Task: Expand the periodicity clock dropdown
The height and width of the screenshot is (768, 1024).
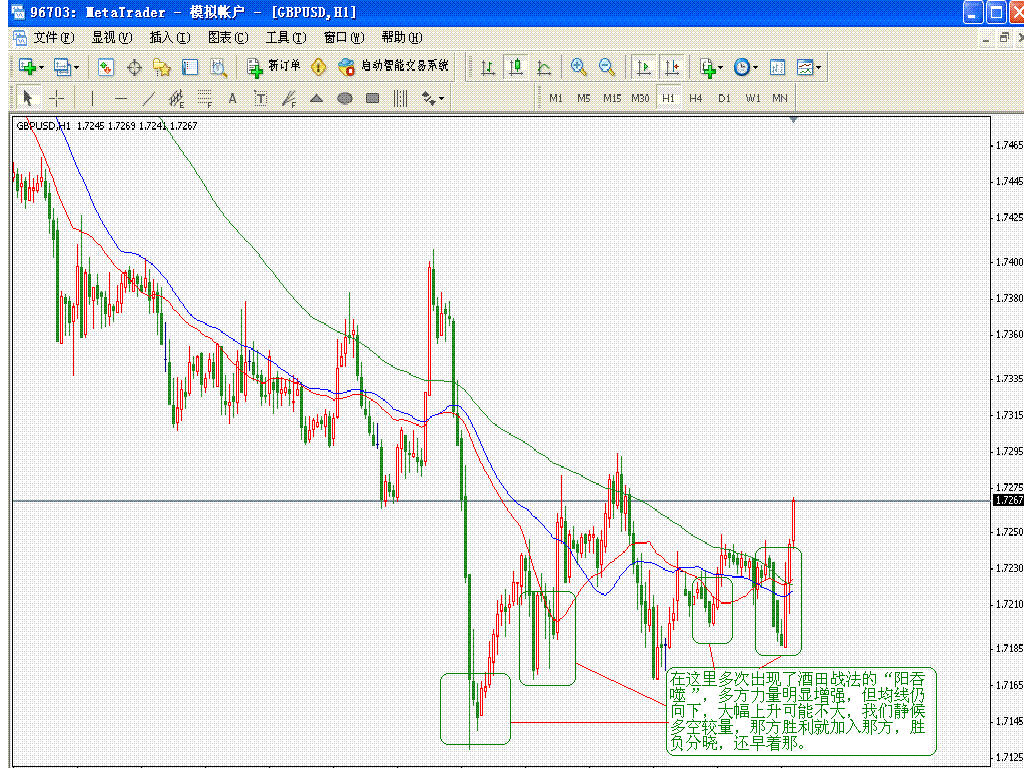Action: tap(755, 67)
